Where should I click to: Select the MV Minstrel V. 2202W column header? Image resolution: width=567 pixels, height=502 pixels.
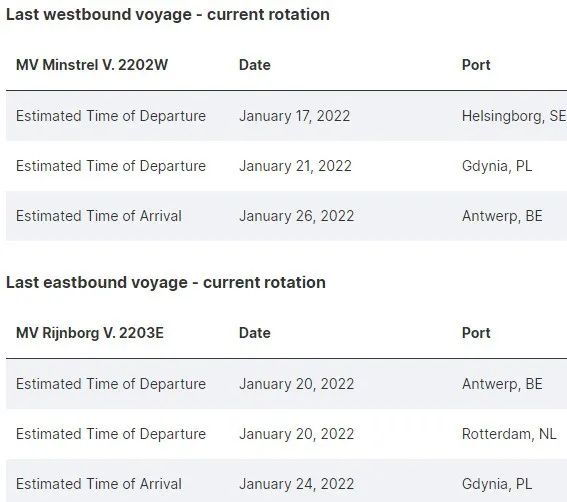coord(92,65)
